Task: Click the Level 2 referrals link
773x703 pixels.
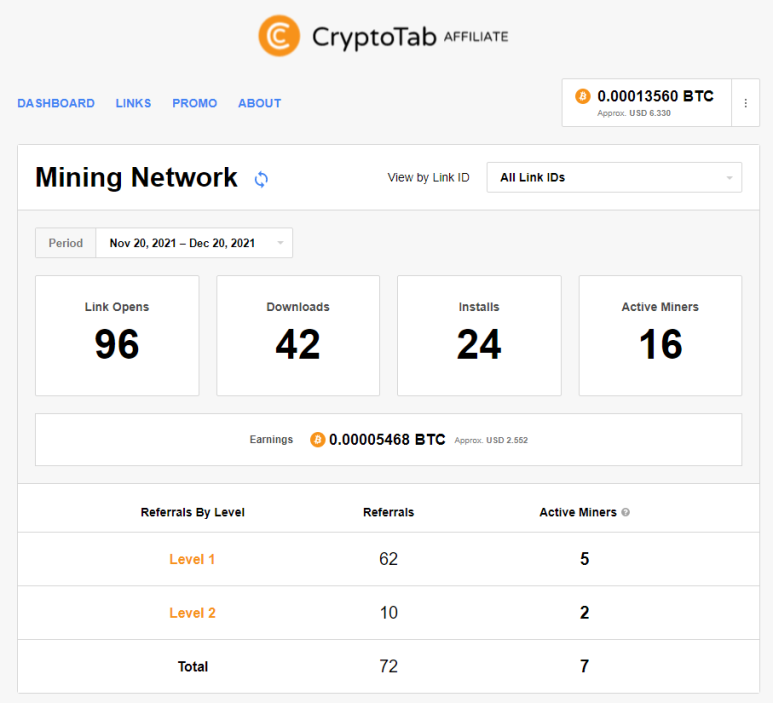Action: [x=192, y=613]
